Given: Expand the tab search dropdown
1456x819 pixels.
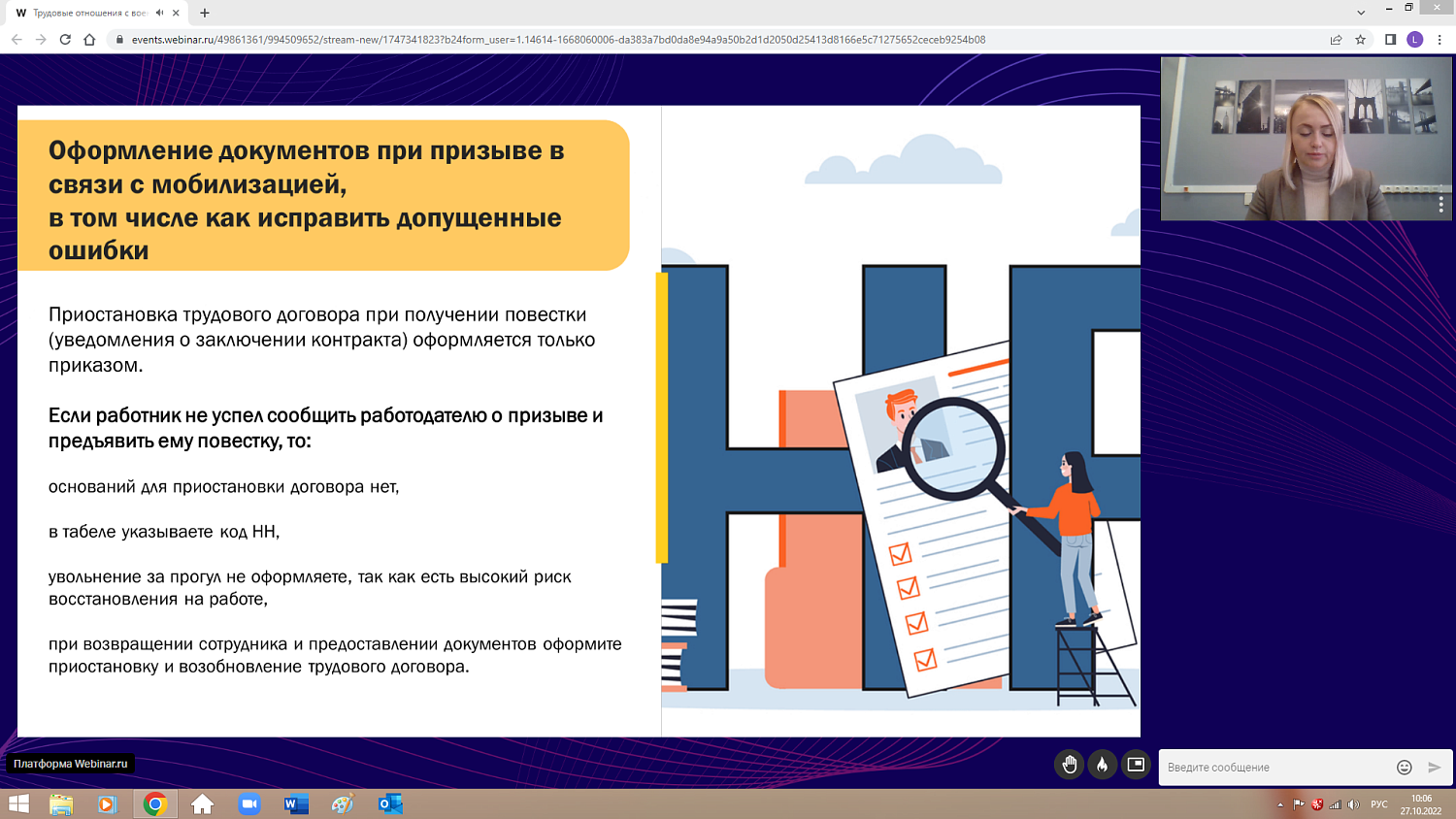Looking at the screenshot, I should (x=1361, y=13).
